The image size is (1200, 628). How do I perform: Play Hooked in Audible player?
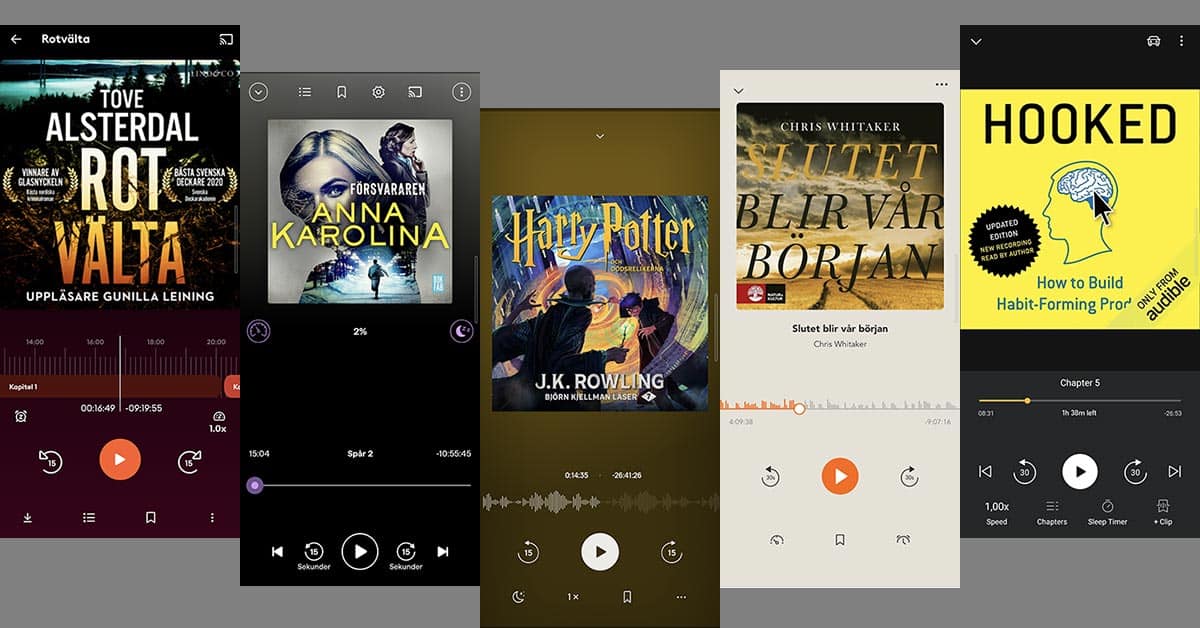[1079, 471]
